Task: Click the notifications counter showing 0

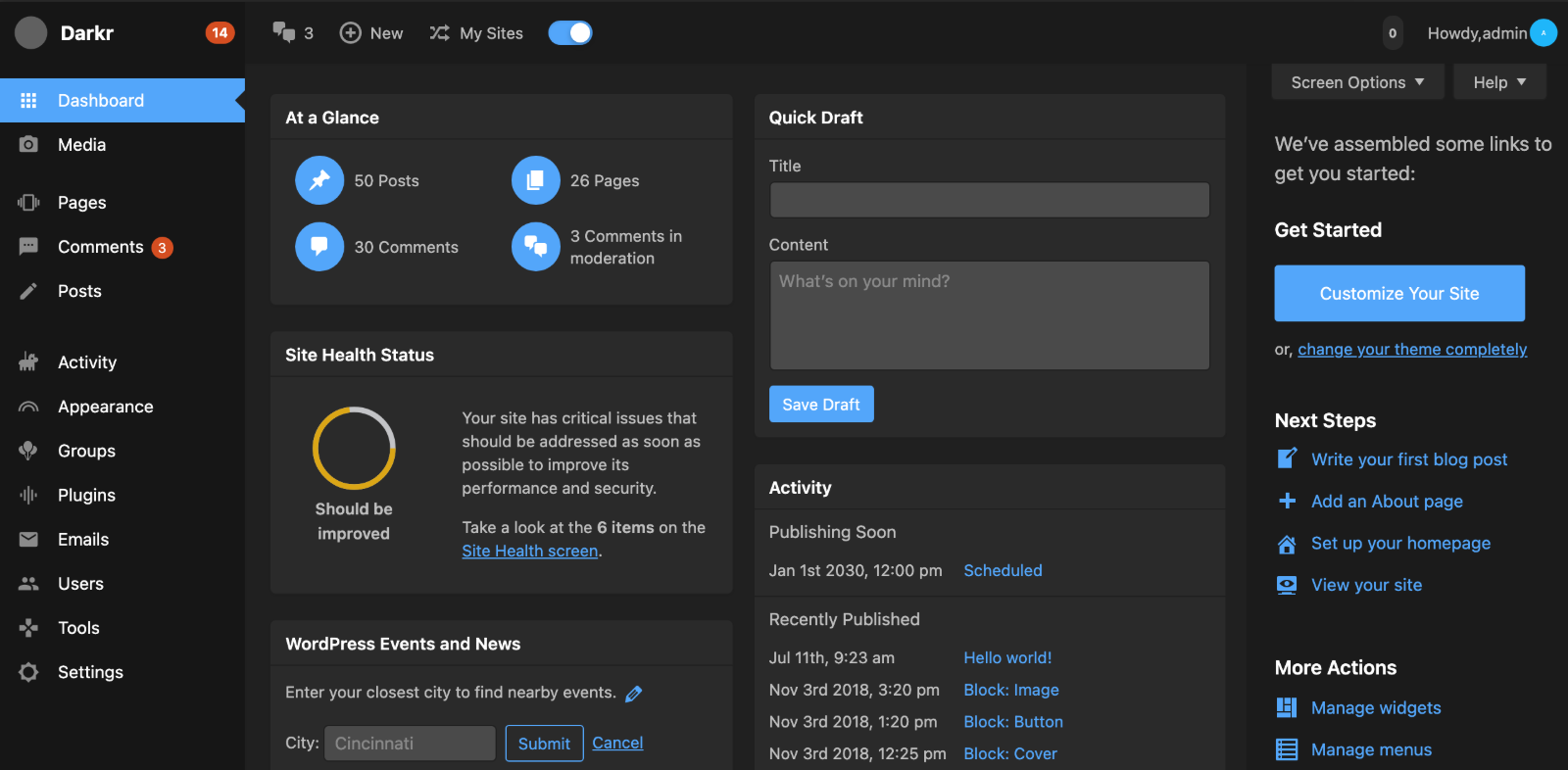Action: pos(1393,33)
